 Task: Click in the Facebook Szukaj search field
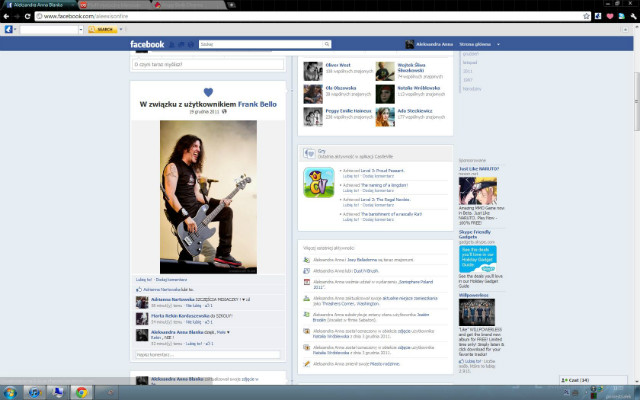261,44
